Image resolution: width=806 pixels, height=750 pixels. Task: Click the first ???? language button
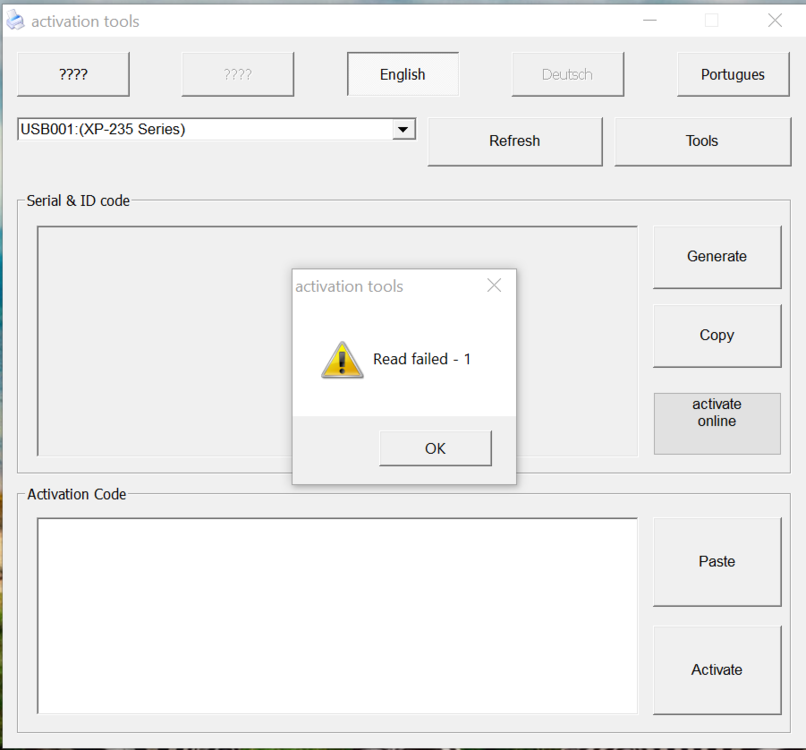coord(73,74)
